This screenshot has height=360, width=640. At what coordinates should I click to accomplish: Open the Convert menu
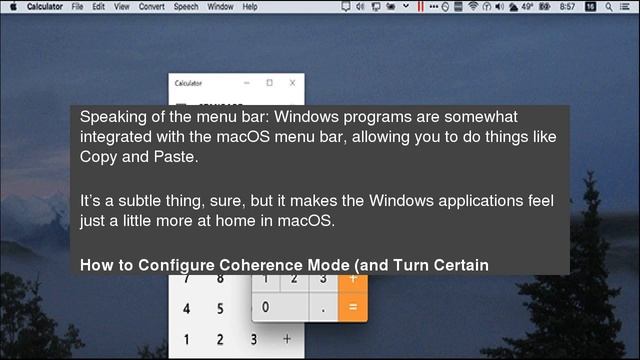151,7
